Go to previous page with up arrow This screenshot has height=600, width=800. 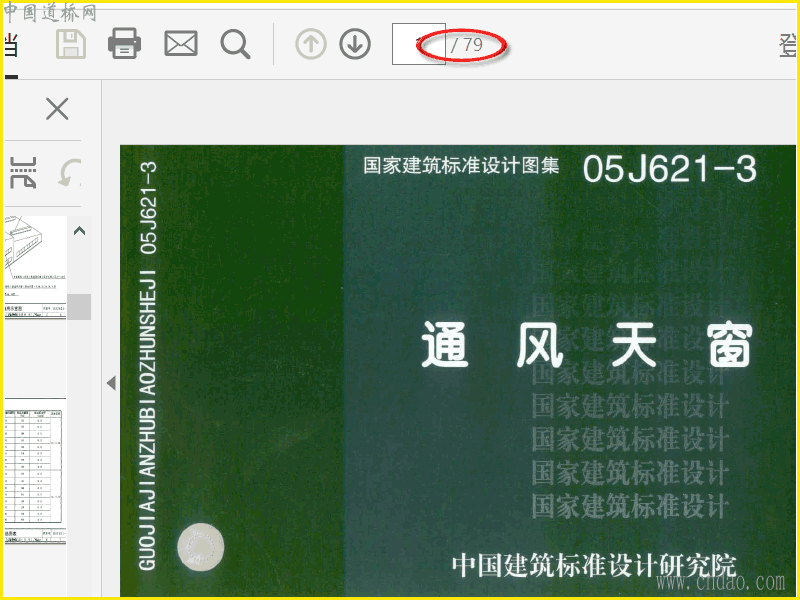[311, 44]
